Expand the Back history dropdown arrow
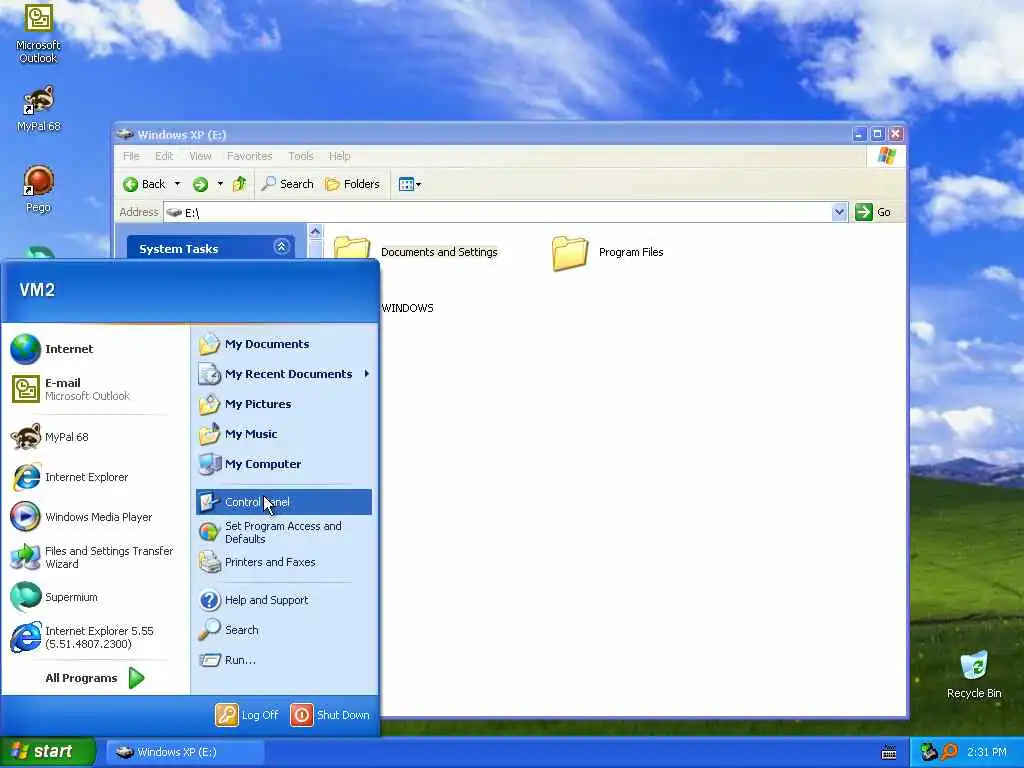The width and height of the screenshot is (1024, 768). 177,184
